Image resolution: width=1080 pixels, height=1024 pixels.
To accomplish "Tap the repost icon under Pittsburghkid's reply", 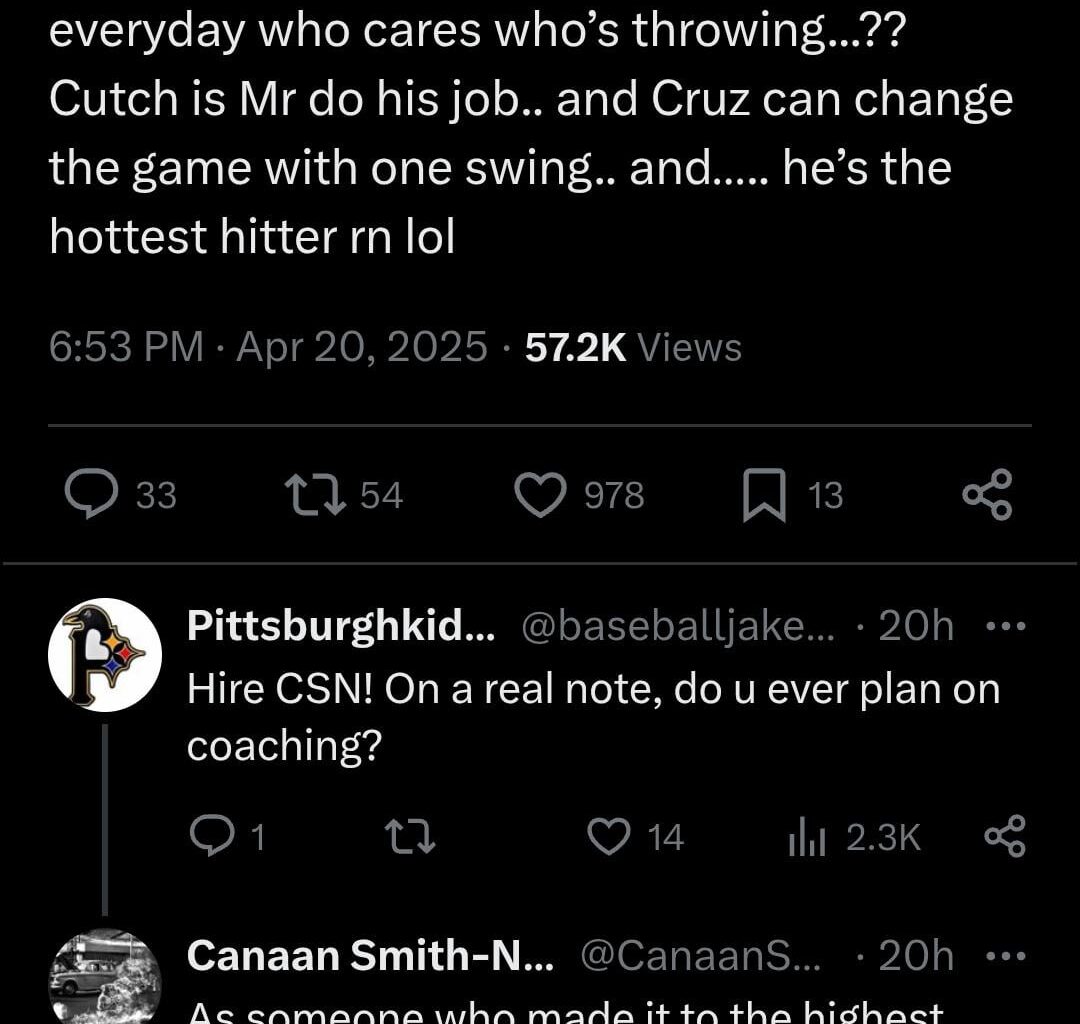I will [411, 838].
